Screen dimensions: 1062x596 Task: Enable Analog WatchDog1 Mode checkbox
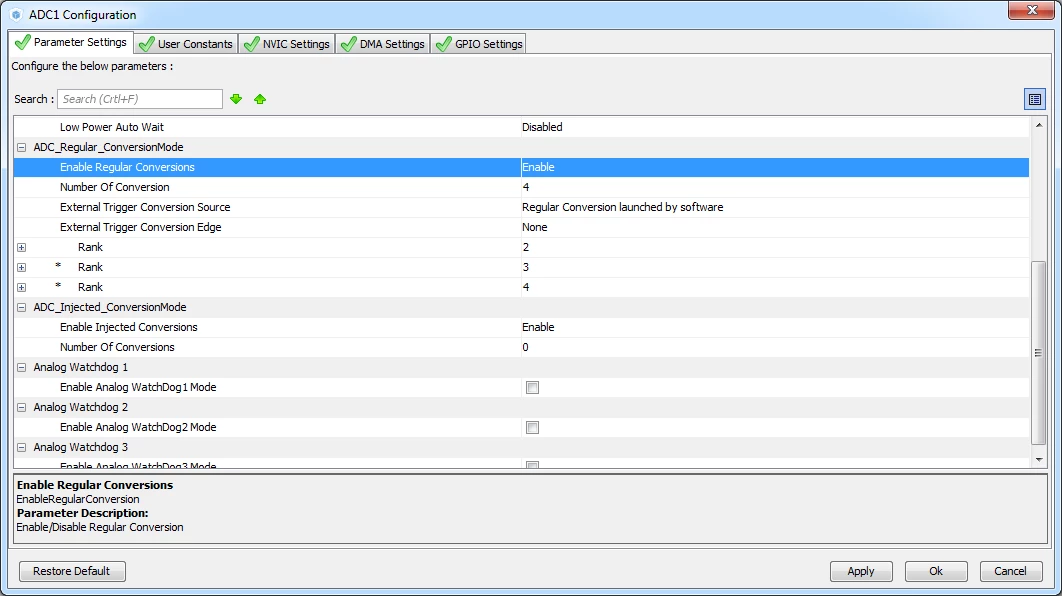[532, 387]
